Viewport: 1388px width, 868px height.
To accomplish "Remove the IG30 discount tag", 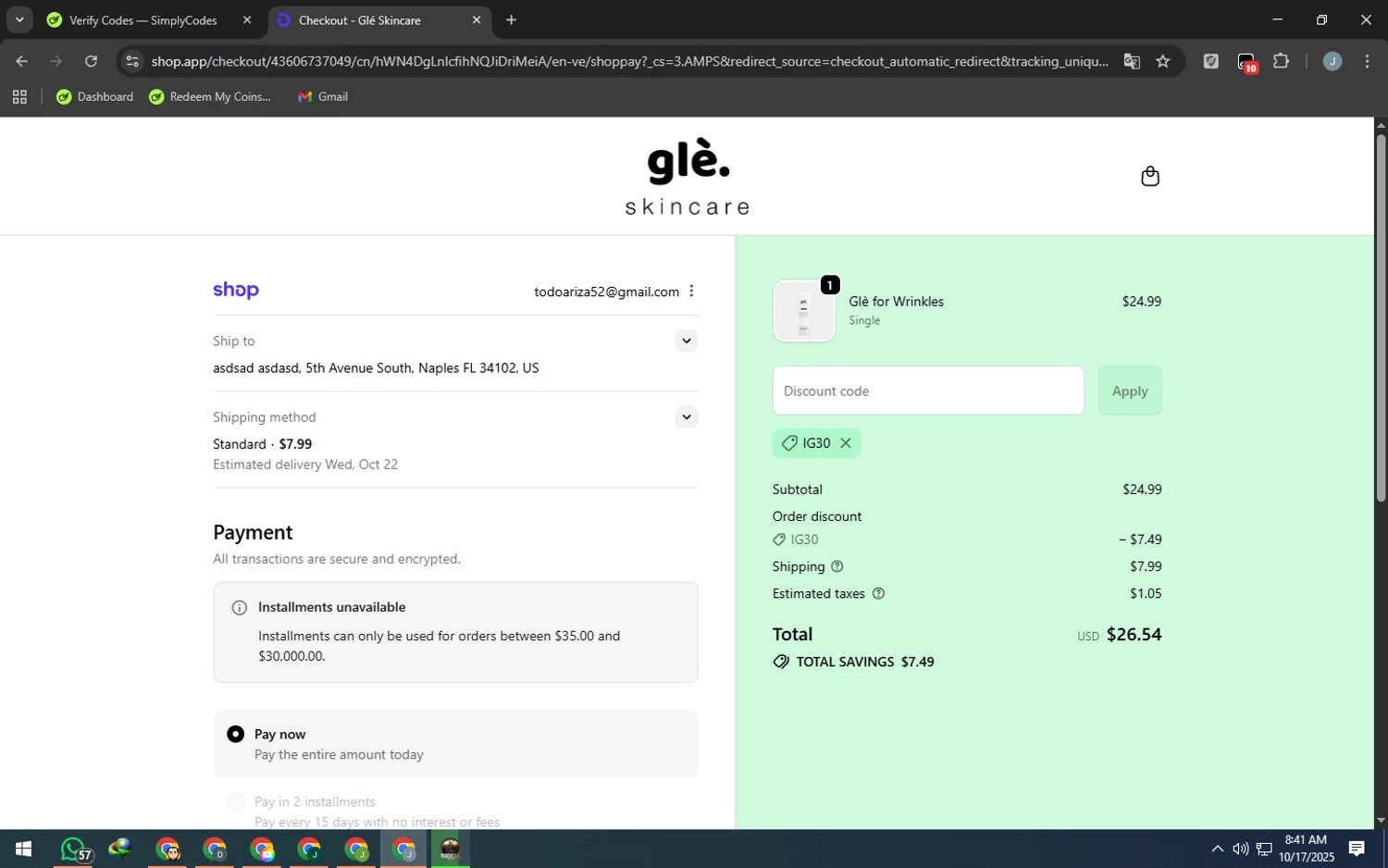I will 845,443.
